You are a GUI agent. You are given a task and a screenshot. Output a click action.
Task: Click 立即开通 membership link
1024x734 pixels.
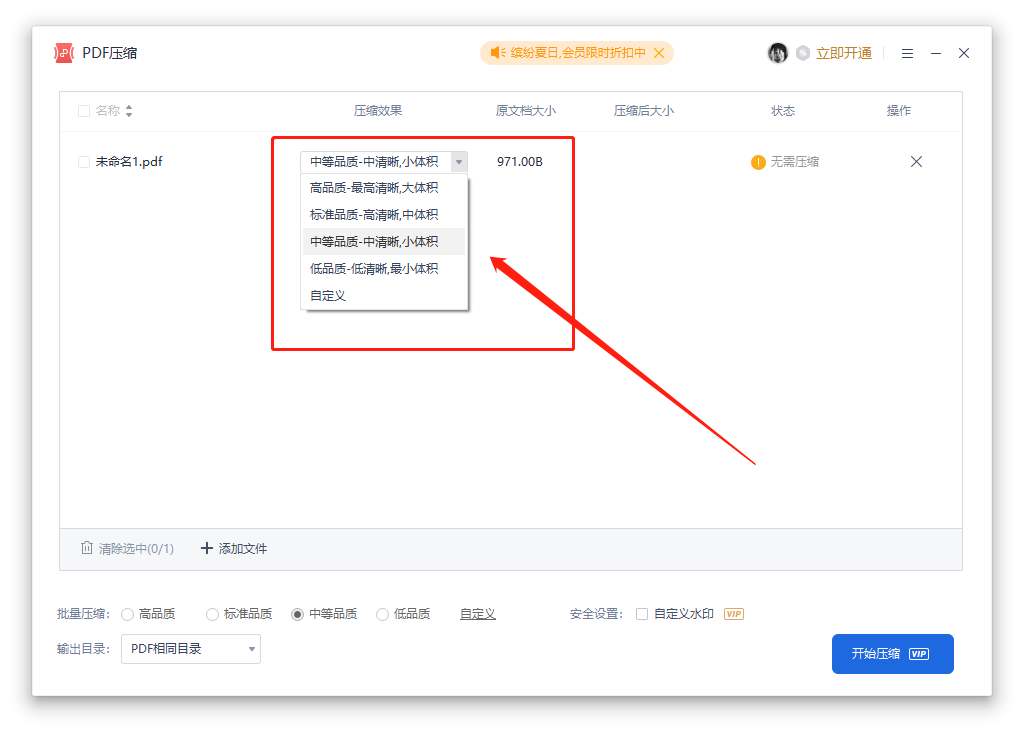pyautogui.click(x=844, y=53)
